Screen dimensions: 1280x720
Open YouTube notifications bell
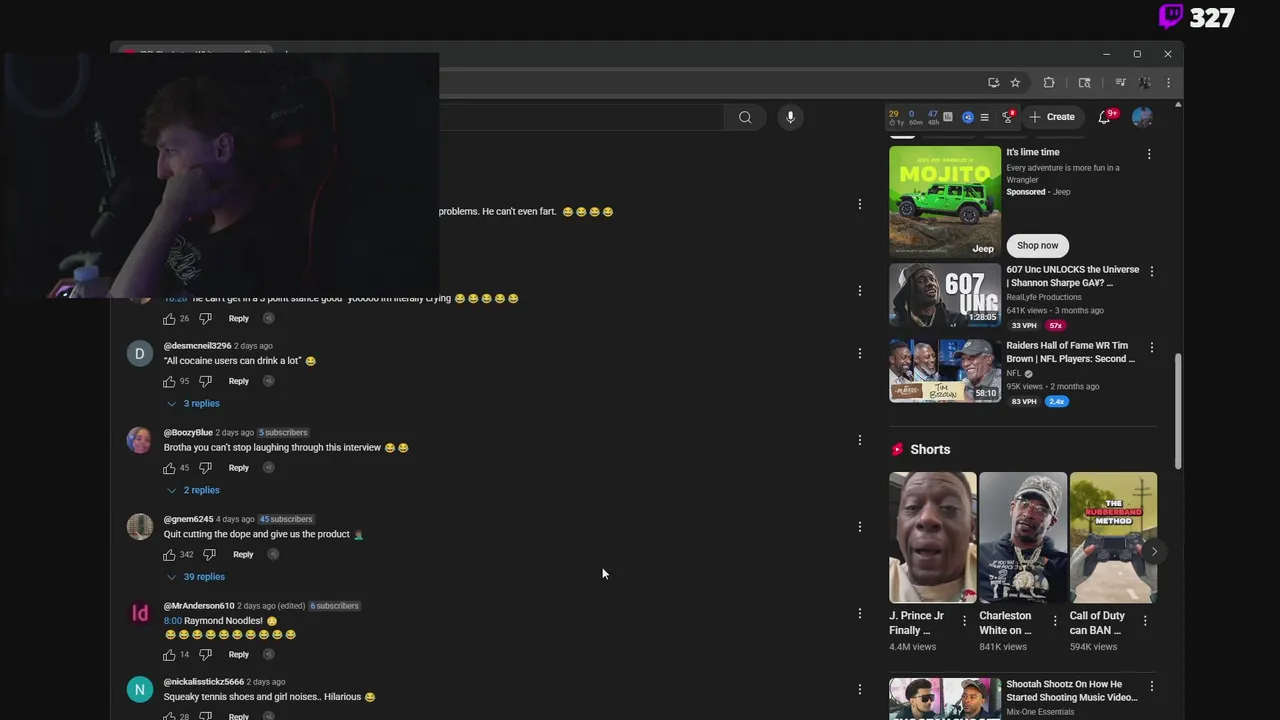(1105, 117)
